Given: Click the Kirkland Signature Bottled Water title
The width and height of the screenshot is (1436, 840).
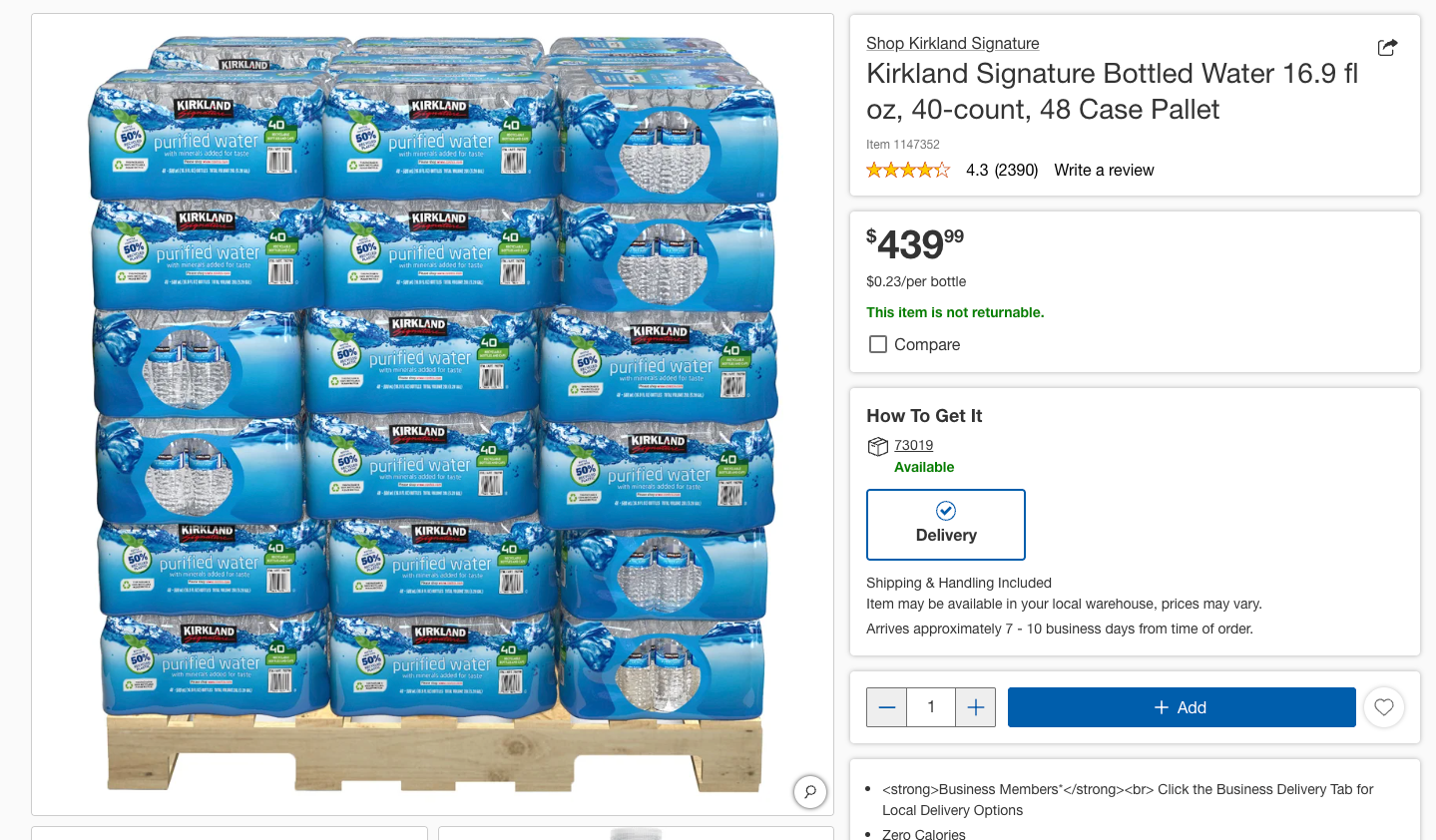Looking at the screenshot, I should (1112, 91).
